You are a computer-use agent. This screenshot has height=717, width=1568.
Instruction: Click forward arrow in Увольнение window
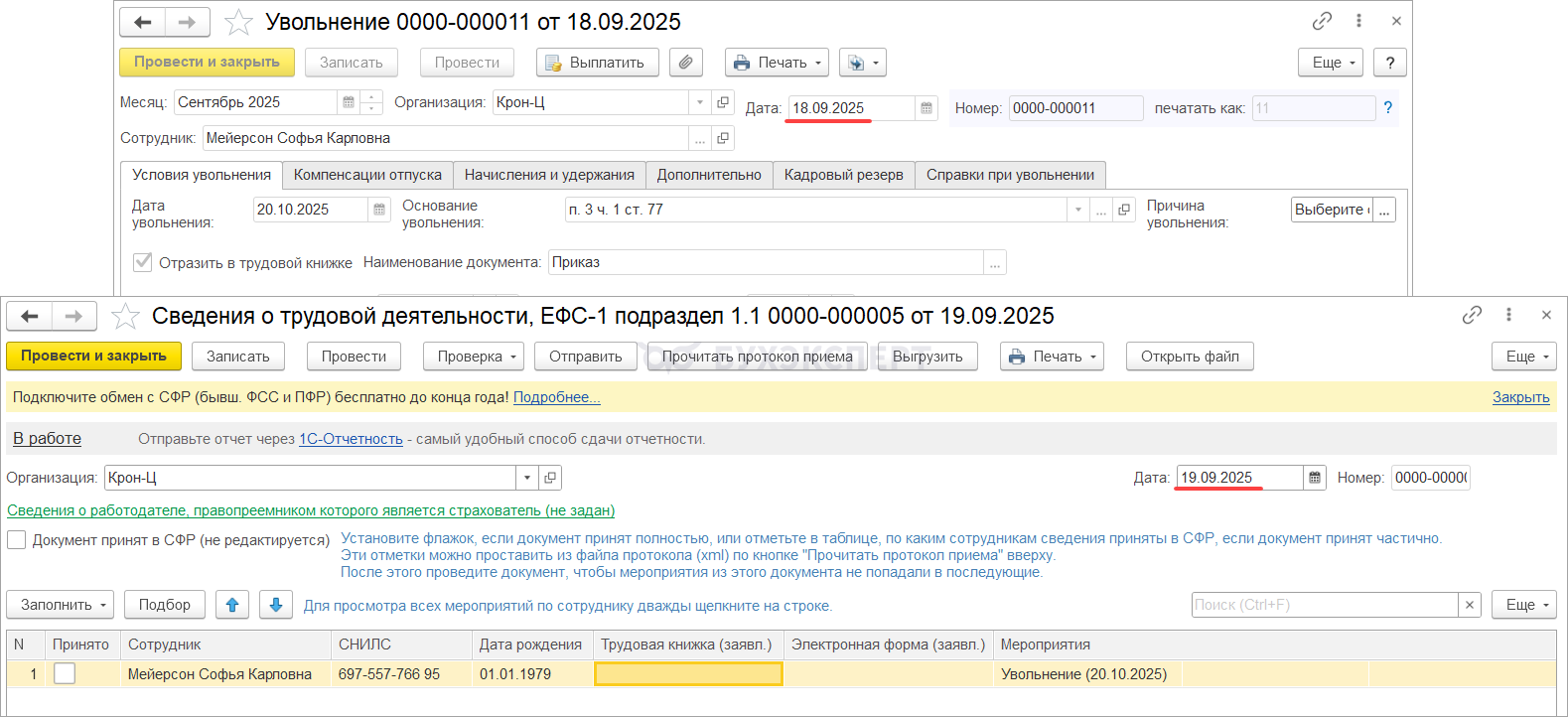click(187, 22)
